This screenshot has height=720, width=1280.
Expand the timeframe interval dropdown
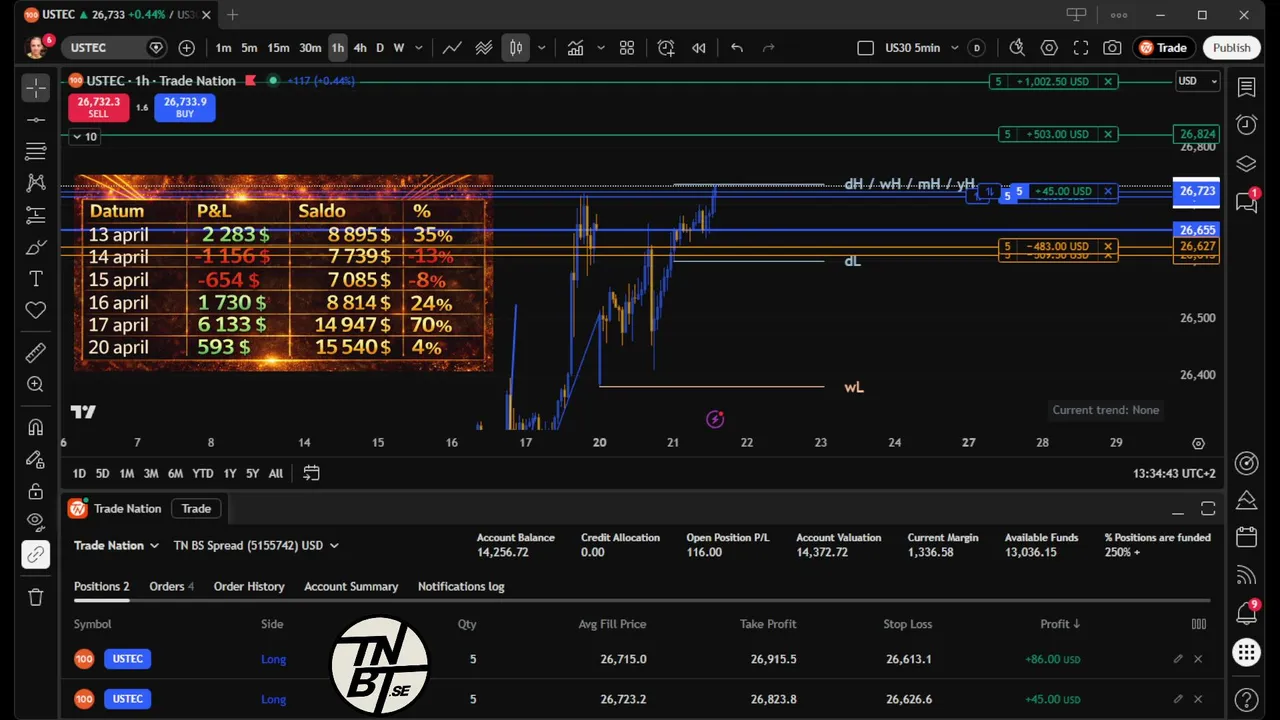(419, 48)
